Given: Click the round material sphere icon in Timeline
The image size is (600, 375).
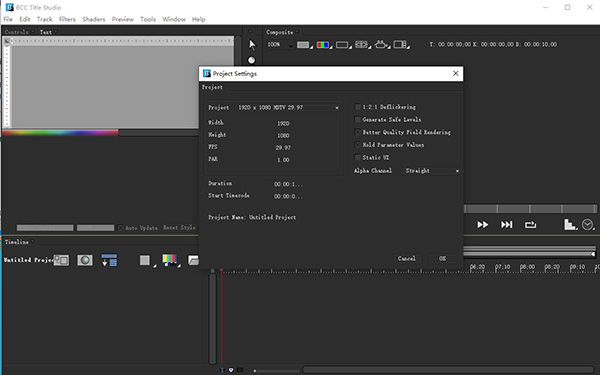Looking at the screenshot, I should tap(85, 260).
